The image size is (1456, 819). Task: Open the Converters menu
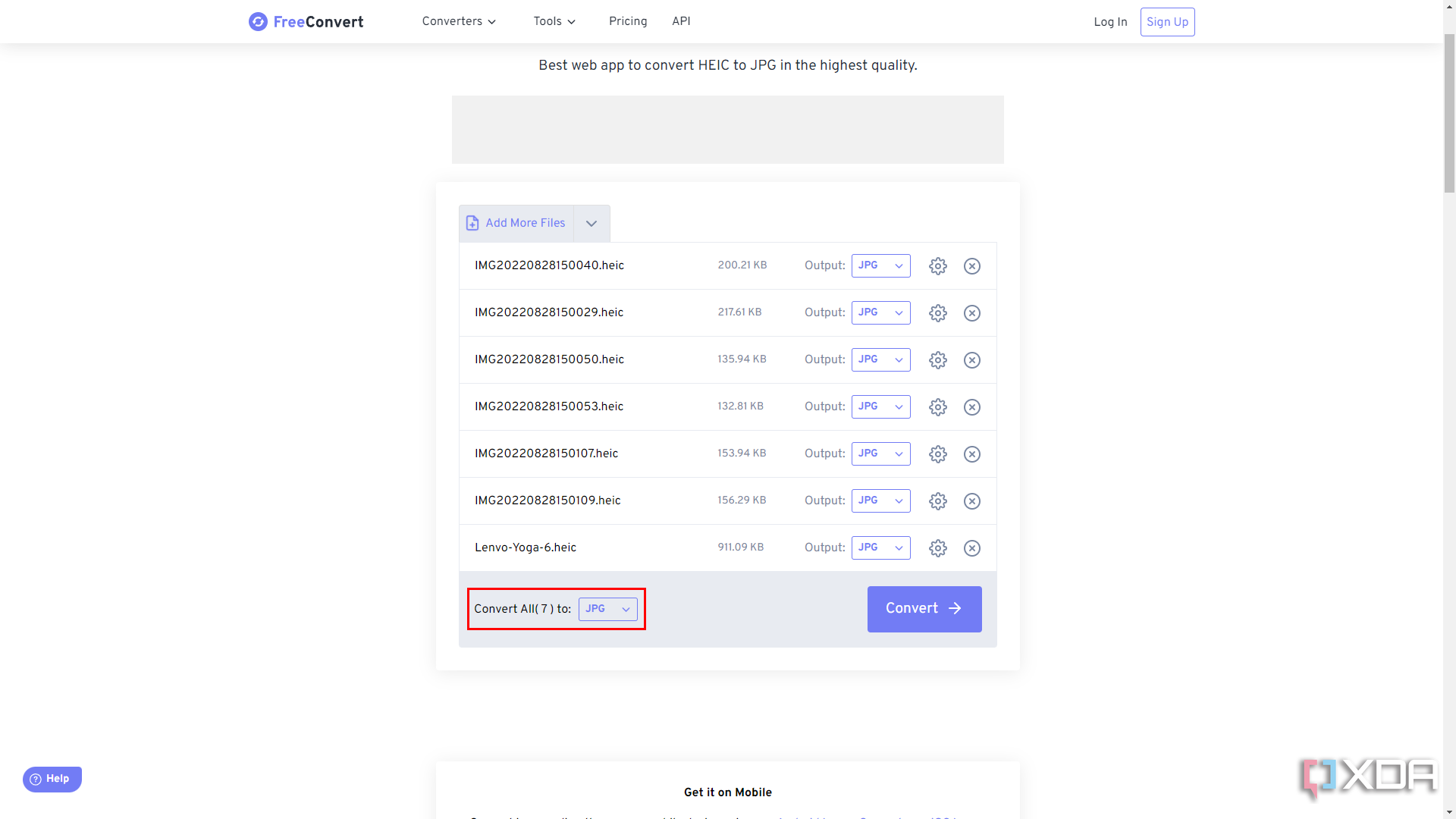456,22
